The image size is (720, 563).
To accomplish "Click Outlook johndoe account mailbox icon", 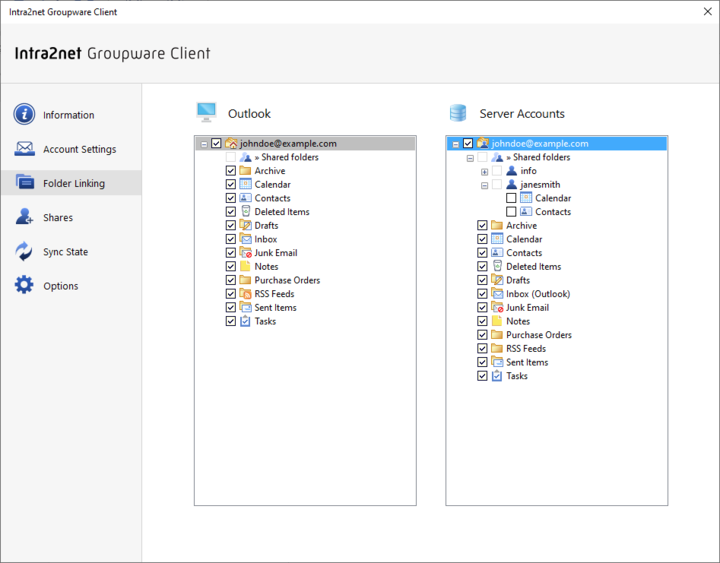I will click(231, 143).
